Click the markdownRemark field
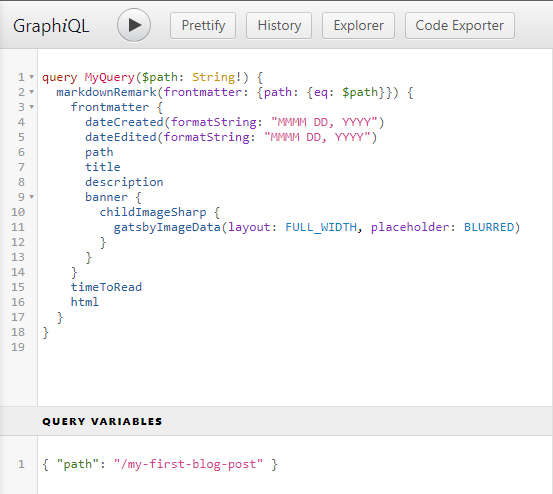The width and height of the screenshot is (553, 494). tap(106, 92)
